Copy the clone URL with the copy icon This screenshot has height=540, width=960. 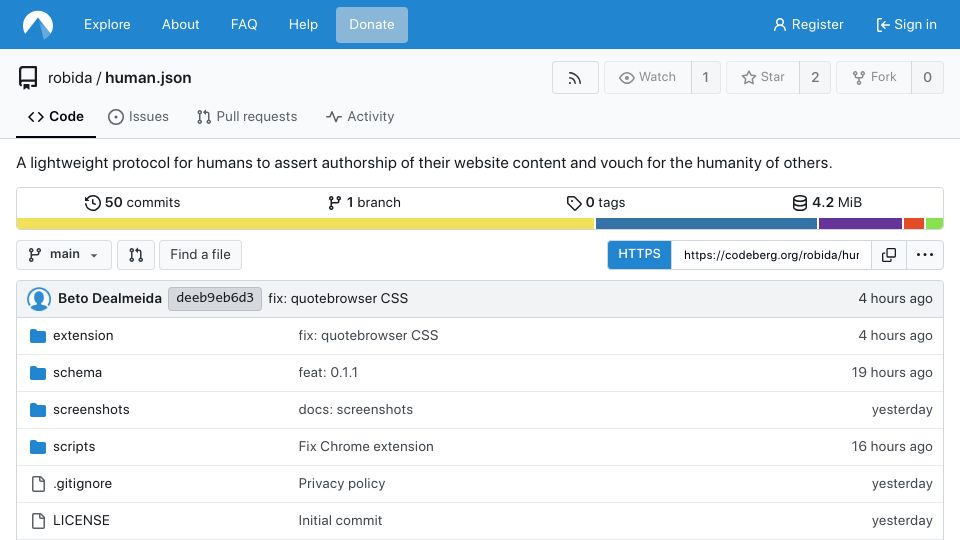pyautogui.click(x=889, y=255)
